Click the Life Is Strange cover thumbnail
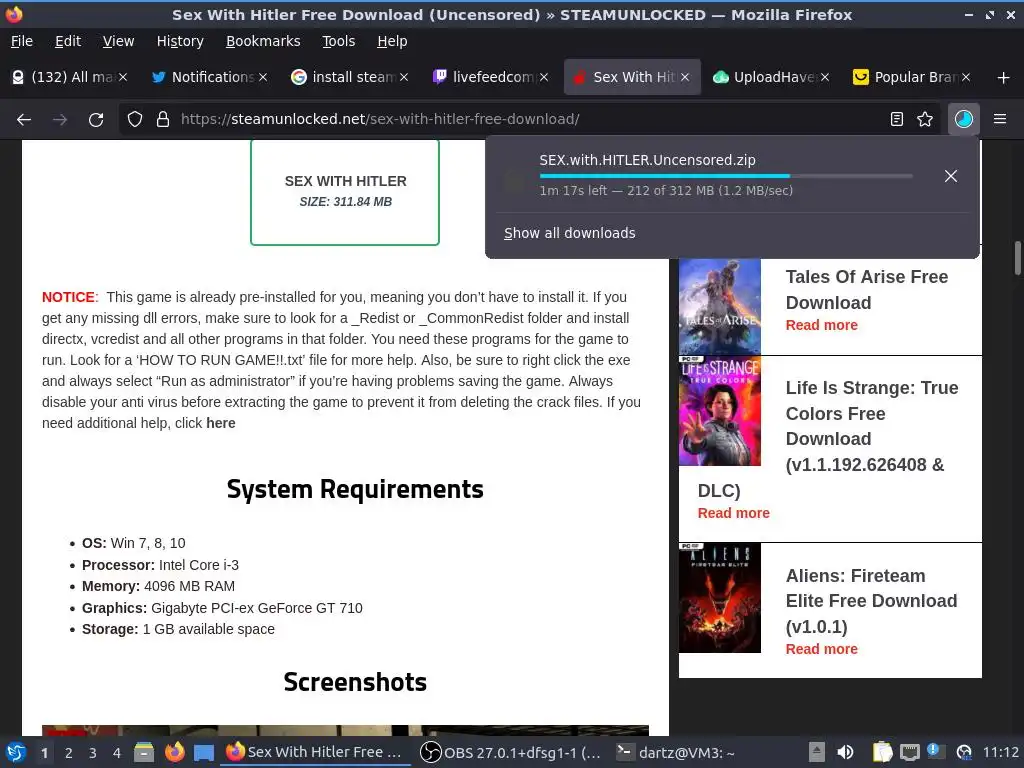Image resolution: width=1024 pixels, height=768 pixels. pos(720,411)
